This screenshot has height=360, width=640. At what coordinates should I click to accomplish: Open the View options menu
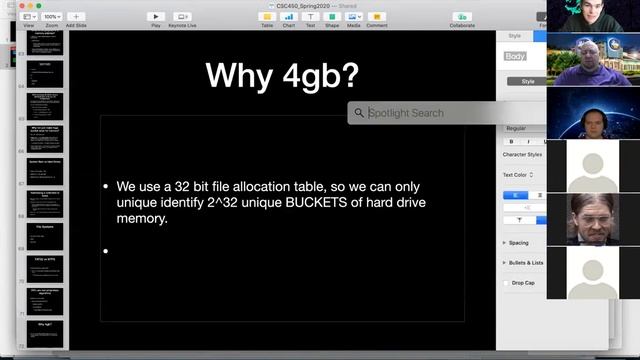click(29, 17)
